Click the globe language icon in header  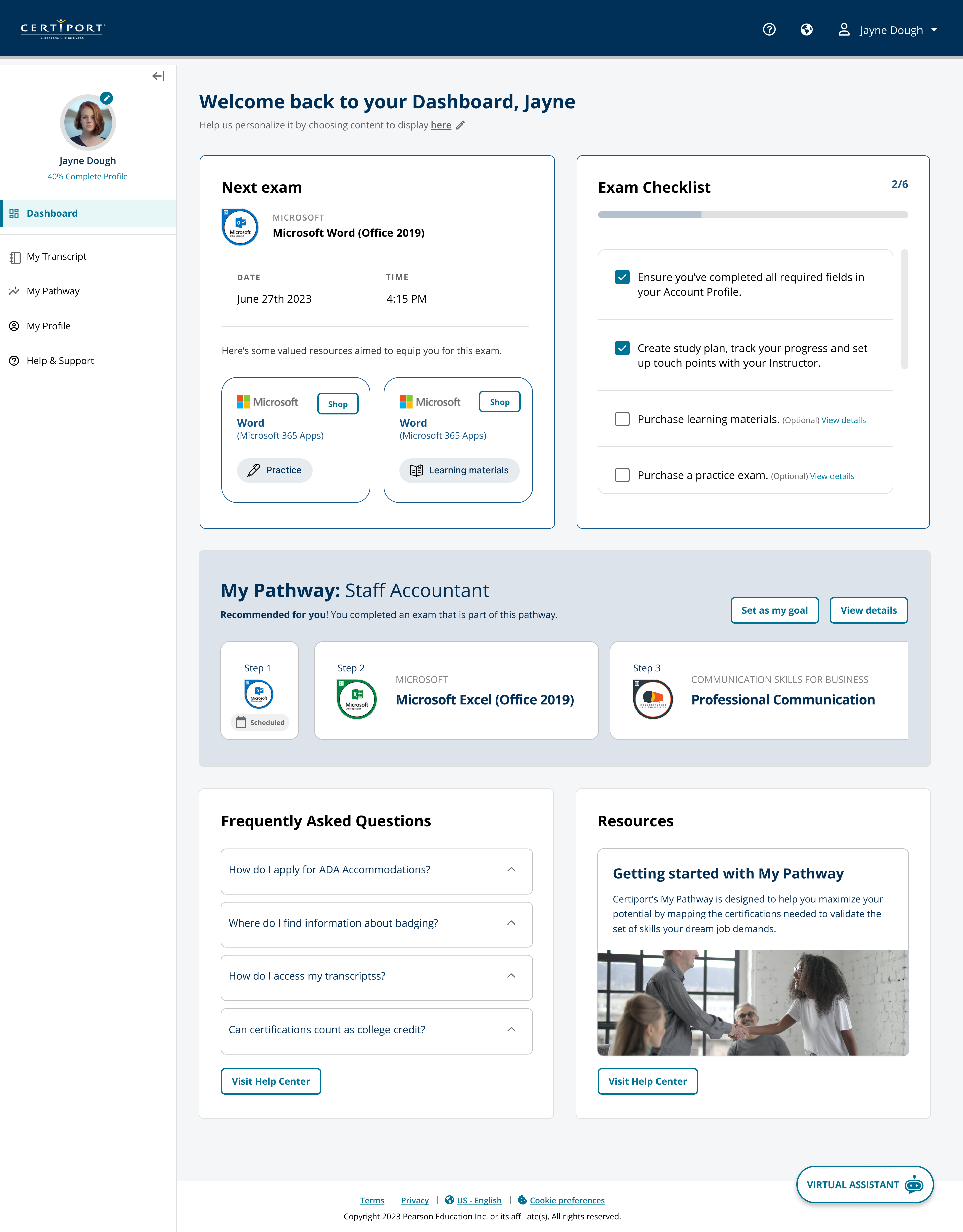[x=807, y=30]
